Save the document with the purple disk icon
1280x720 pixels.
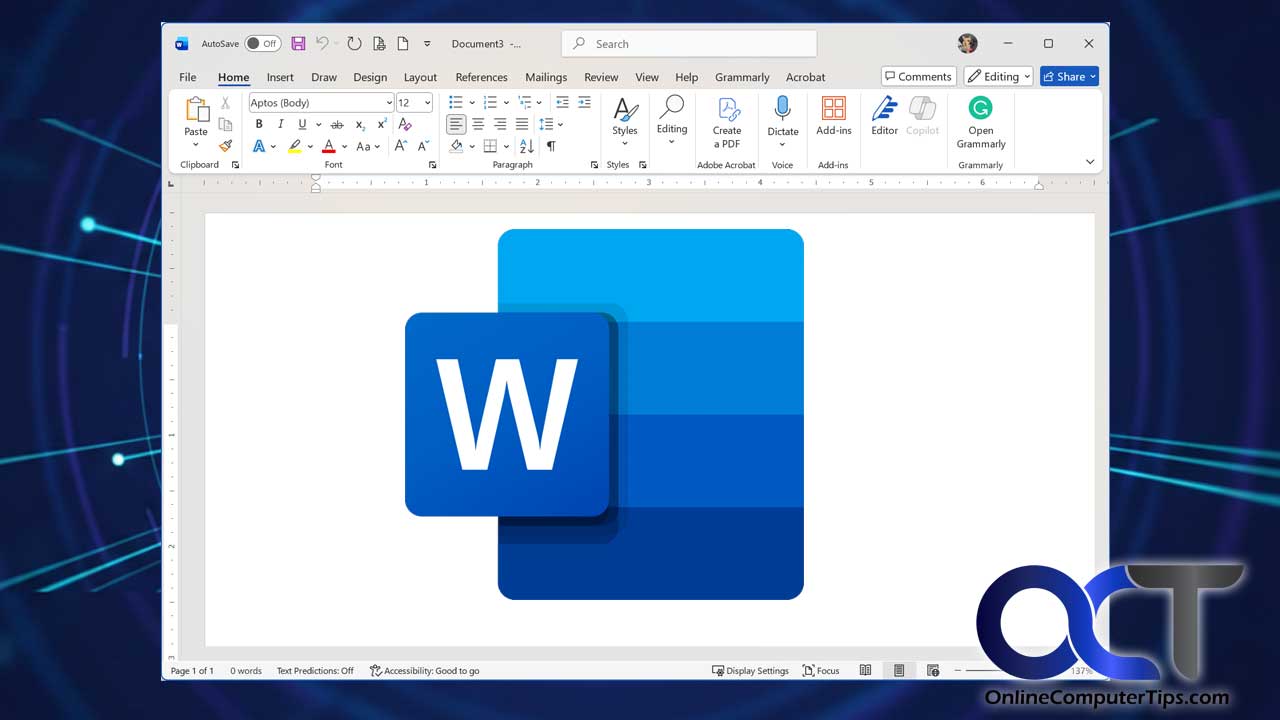pyautogui.click(x=298, y=44)
